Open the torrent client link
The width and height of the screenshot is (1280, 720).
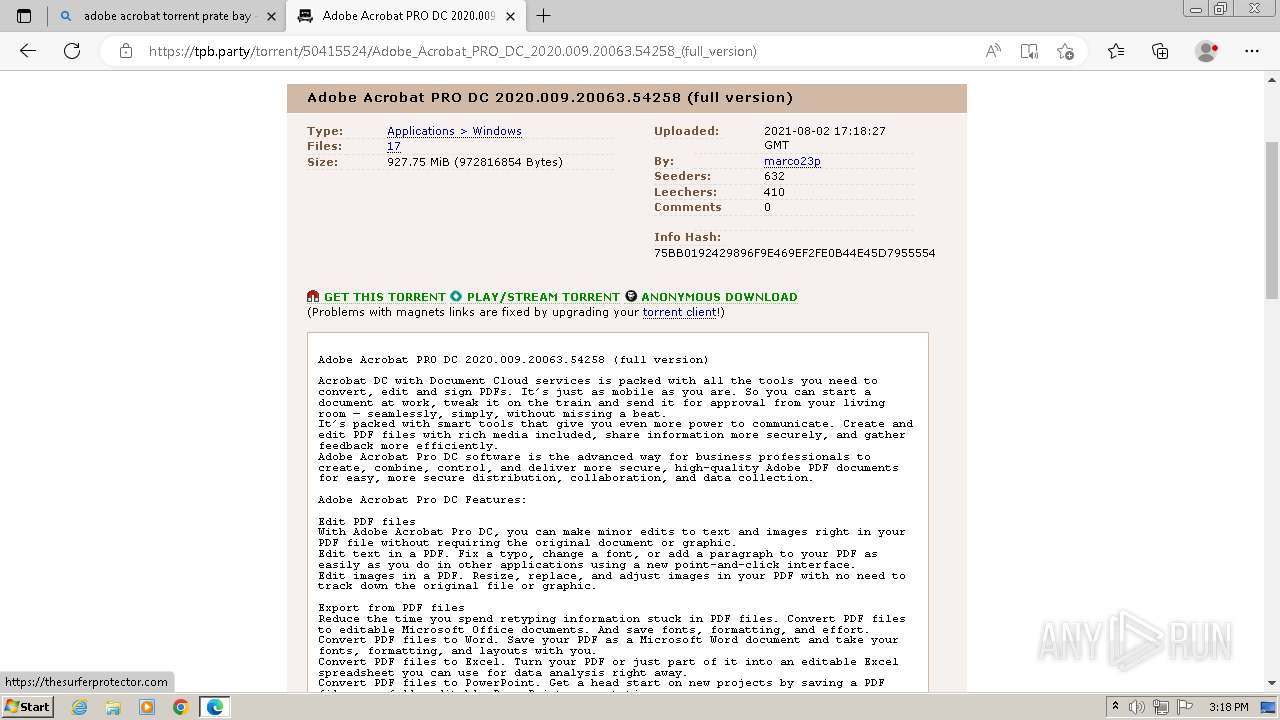[x=679, y=312]
